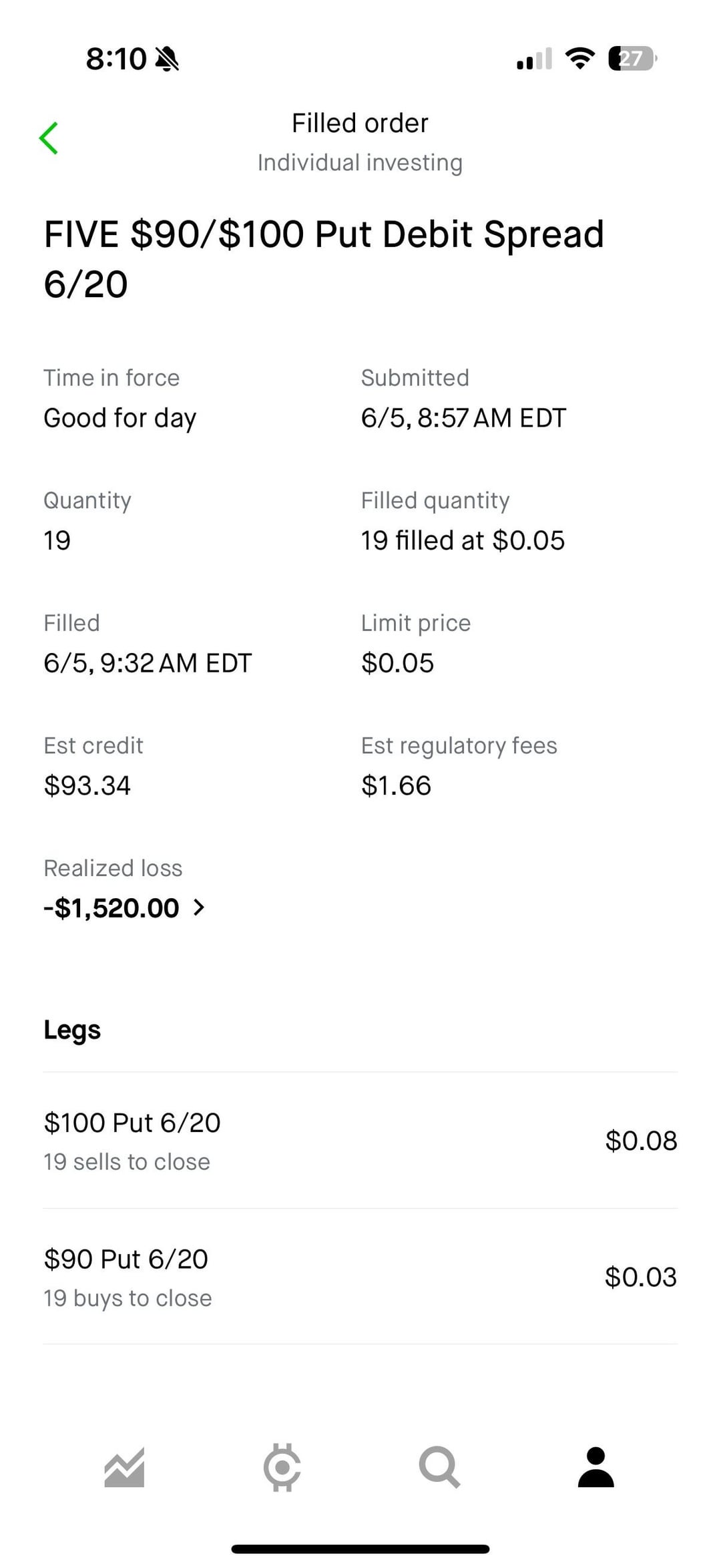Tap the Filled order title
The height and width of the screenshot is (1568, 721).
click(x=360, y=124)
